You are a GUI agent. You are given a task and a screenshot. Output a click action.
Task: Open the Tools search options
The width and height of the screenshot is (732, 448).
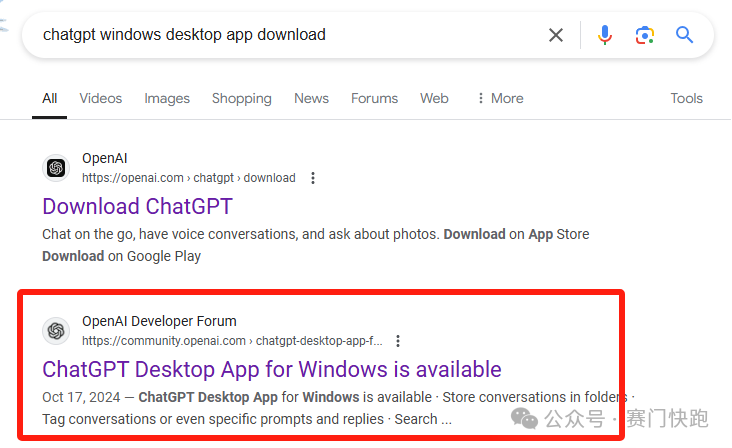click(686, 98)
